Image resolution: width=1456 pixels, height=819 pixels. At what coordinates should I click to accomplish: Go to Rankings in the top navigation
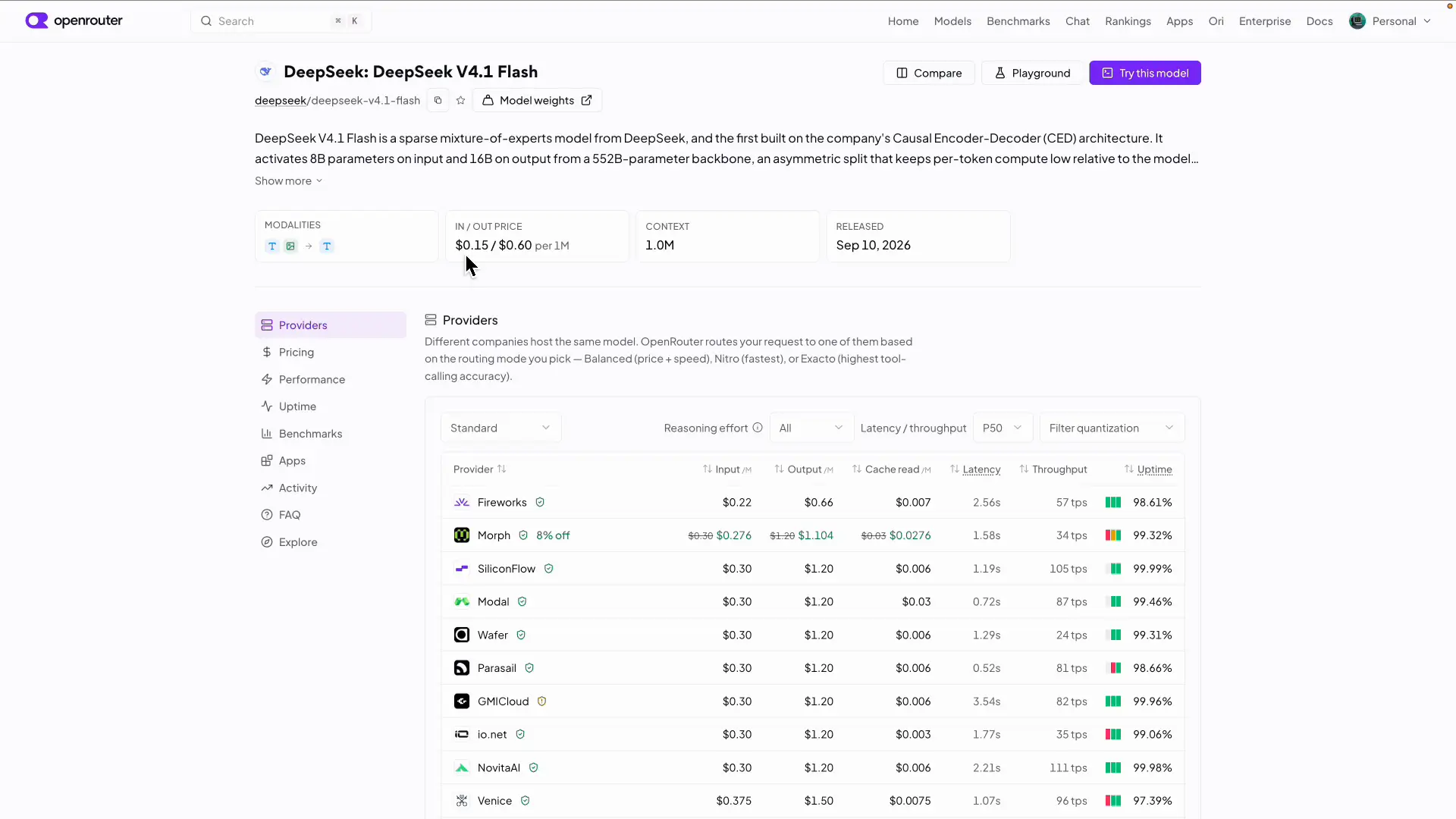tap(1128, 21)
